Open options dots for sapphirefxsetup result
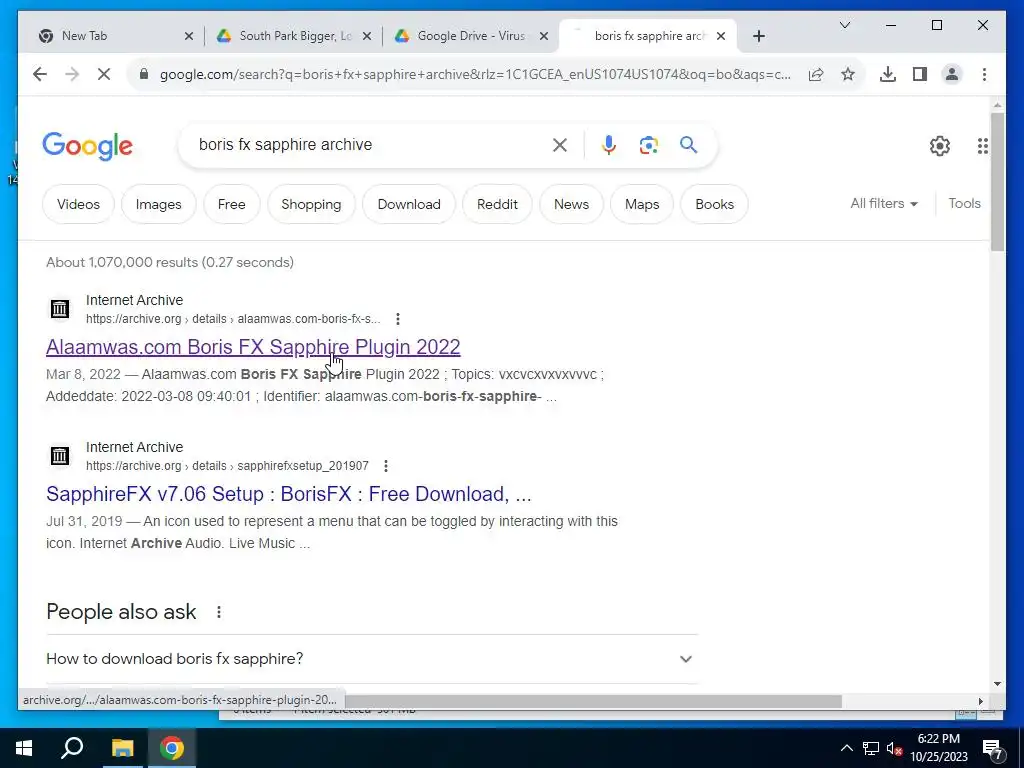 386,466
